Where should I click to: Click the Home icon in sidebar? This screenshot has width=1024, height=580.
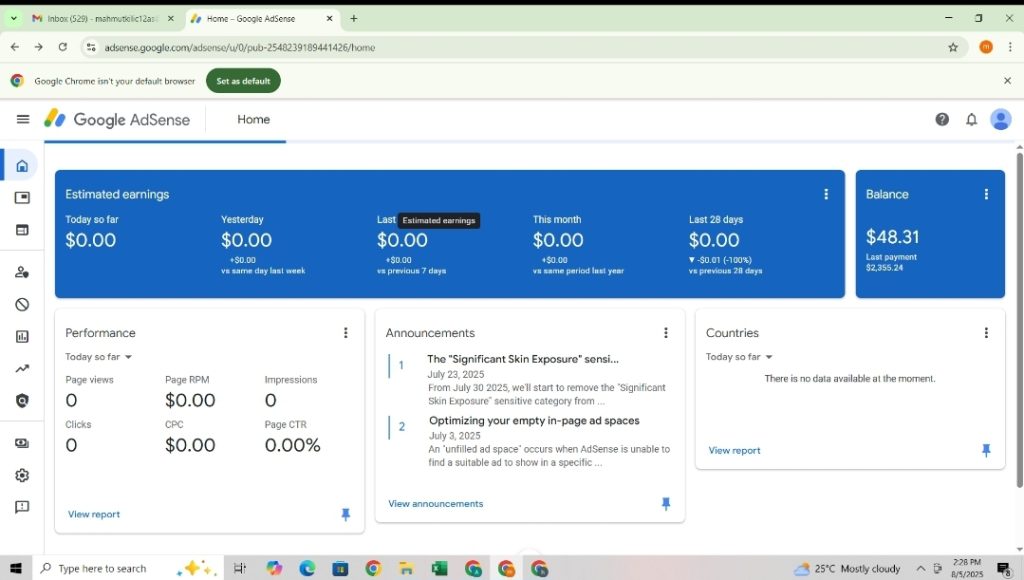coord(22,165)
